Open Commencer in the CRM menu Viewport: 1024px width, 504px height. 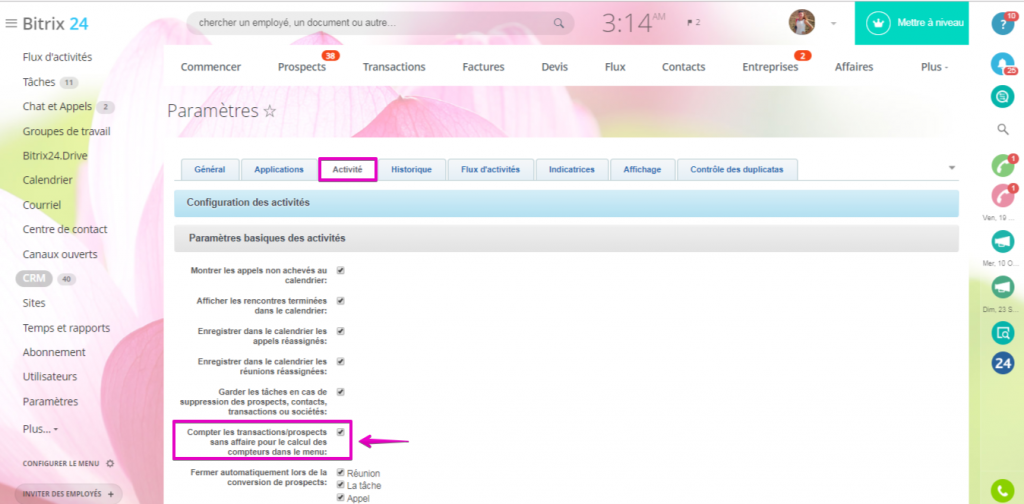click(211, 67)
